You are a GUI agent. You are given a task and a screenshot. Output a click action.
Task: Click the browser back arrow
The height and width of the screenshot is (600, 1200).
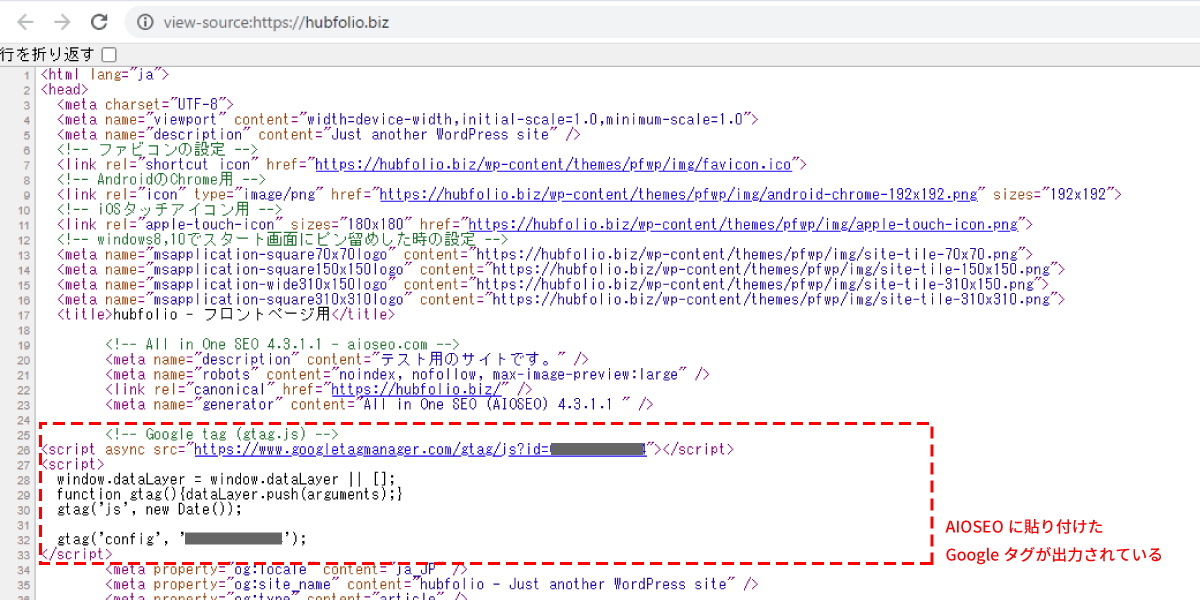point(25,22)
